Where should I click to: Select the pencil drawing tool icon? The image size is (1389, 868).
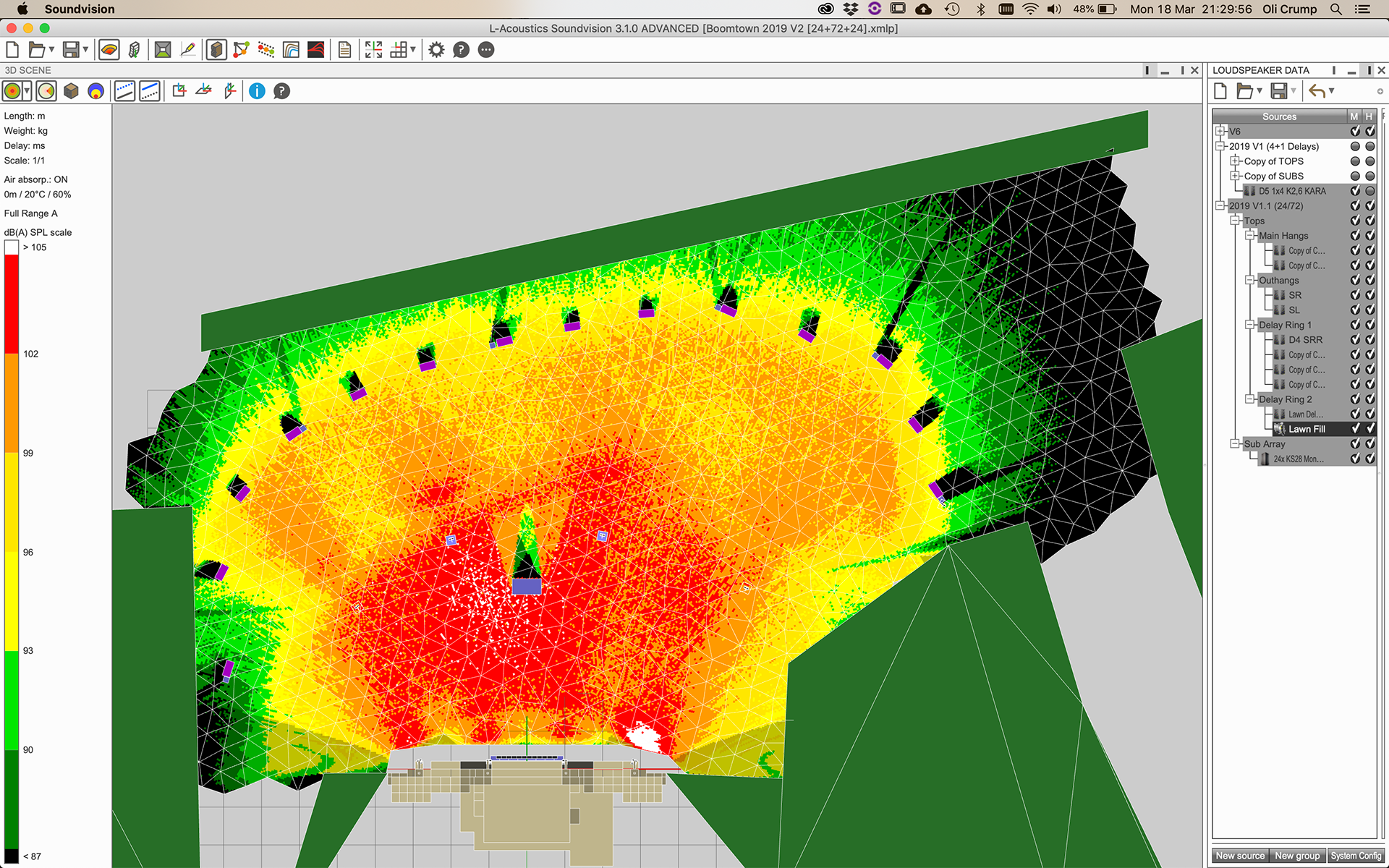coord(188,50)
